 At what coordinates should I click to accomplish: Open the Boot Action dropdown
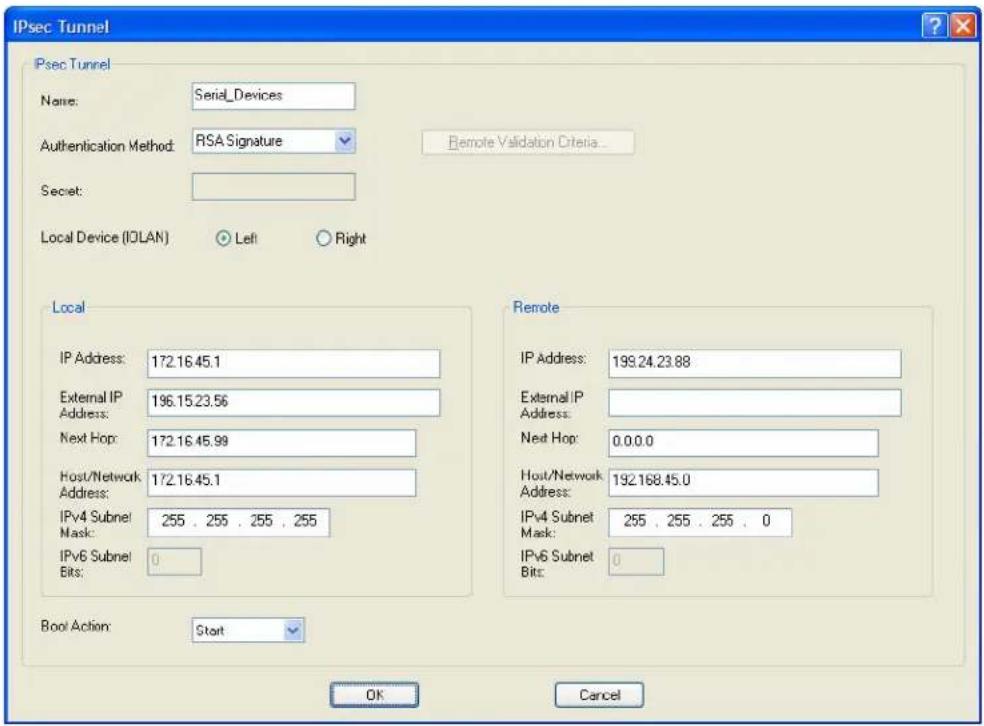pos(293,630)
